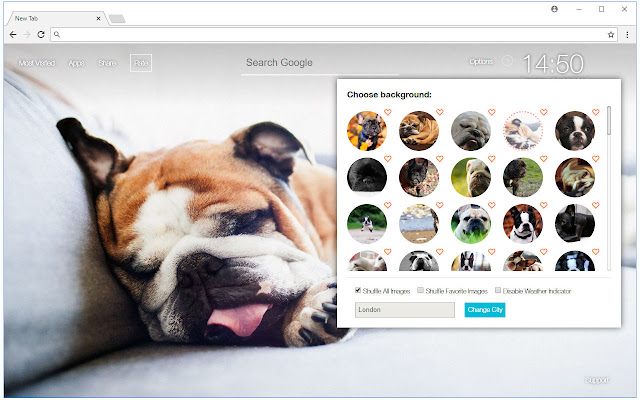Click the London city input field
Viewport: 640px width, 400px height.
pos(404,310)
